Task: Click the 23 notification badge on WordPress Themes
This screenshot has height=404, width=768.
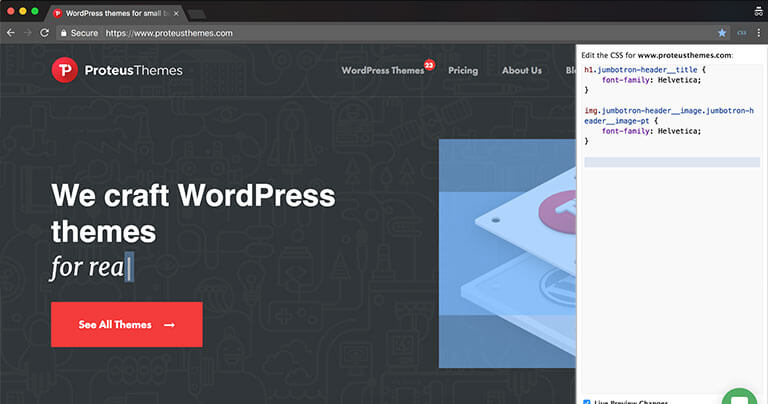Action: (429, 65)
